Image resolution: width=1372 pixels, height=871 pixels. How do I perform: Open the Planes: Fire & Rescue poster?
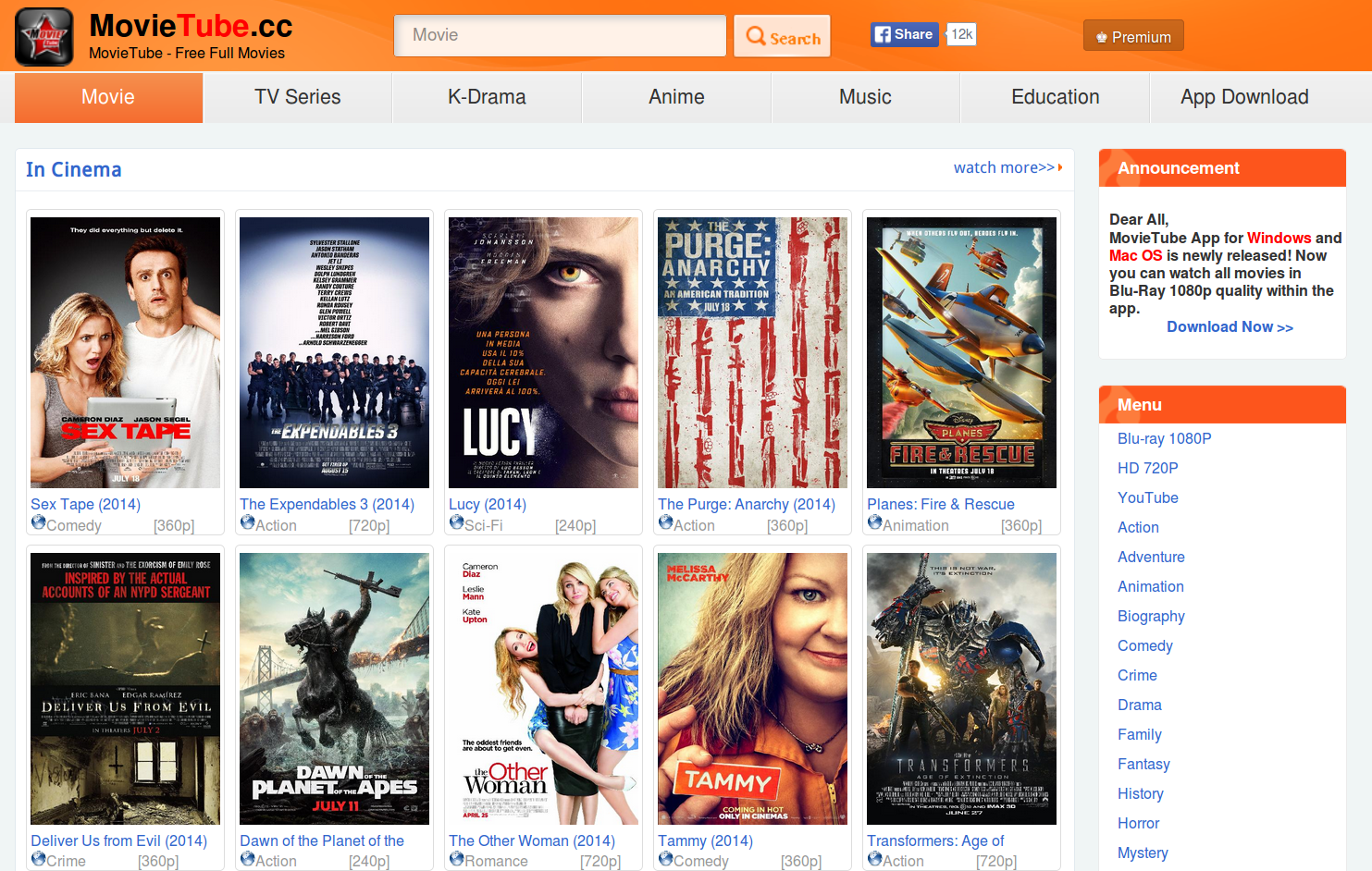[962, 352]
